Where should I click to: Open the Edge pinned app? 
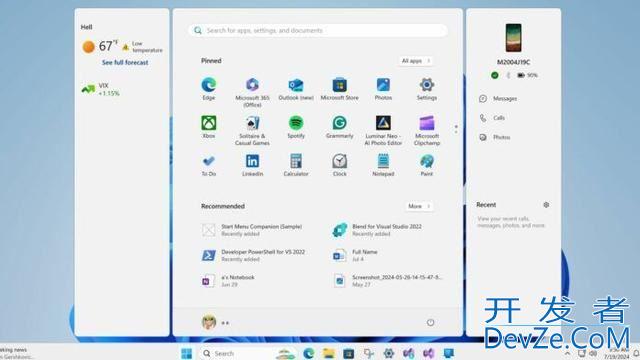click(x=209, y=89)
